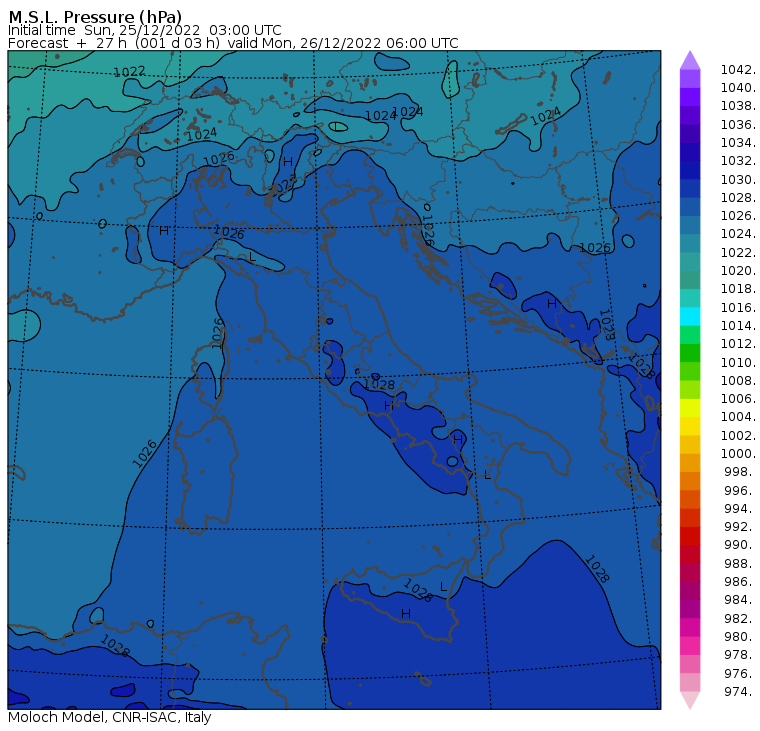Click the '1022' contour label on the map

point(129,72)
